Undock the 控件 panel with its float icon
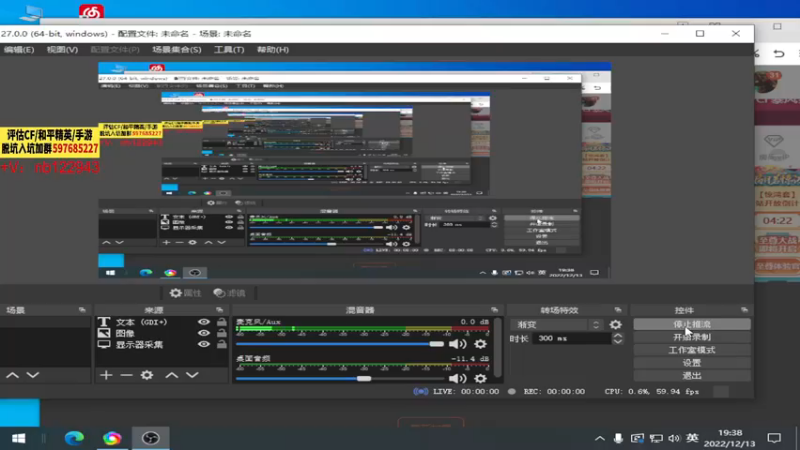 tap(744, 310)
